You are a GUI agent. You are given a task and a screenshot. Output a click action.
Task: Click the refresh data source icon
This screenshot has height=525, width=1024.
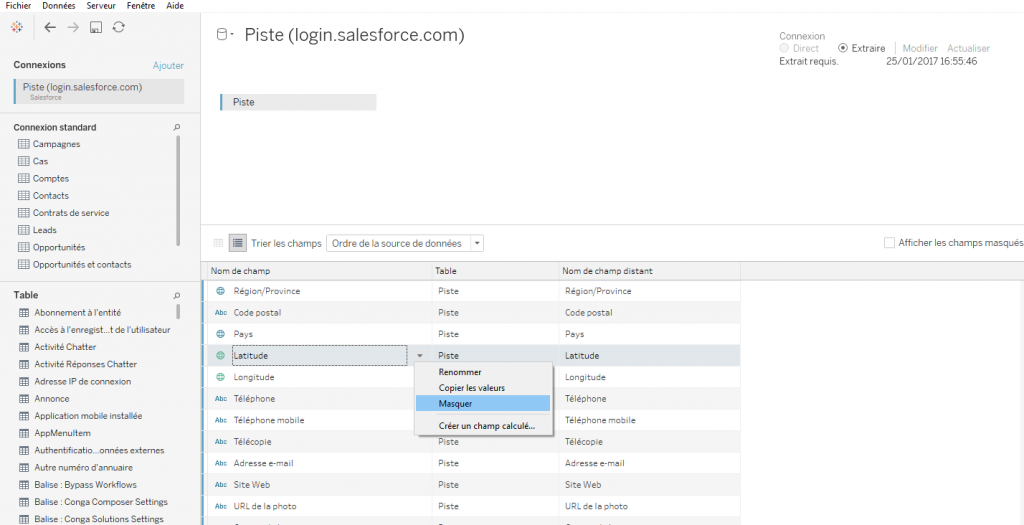pyautogui.click(x=118, y=27)
